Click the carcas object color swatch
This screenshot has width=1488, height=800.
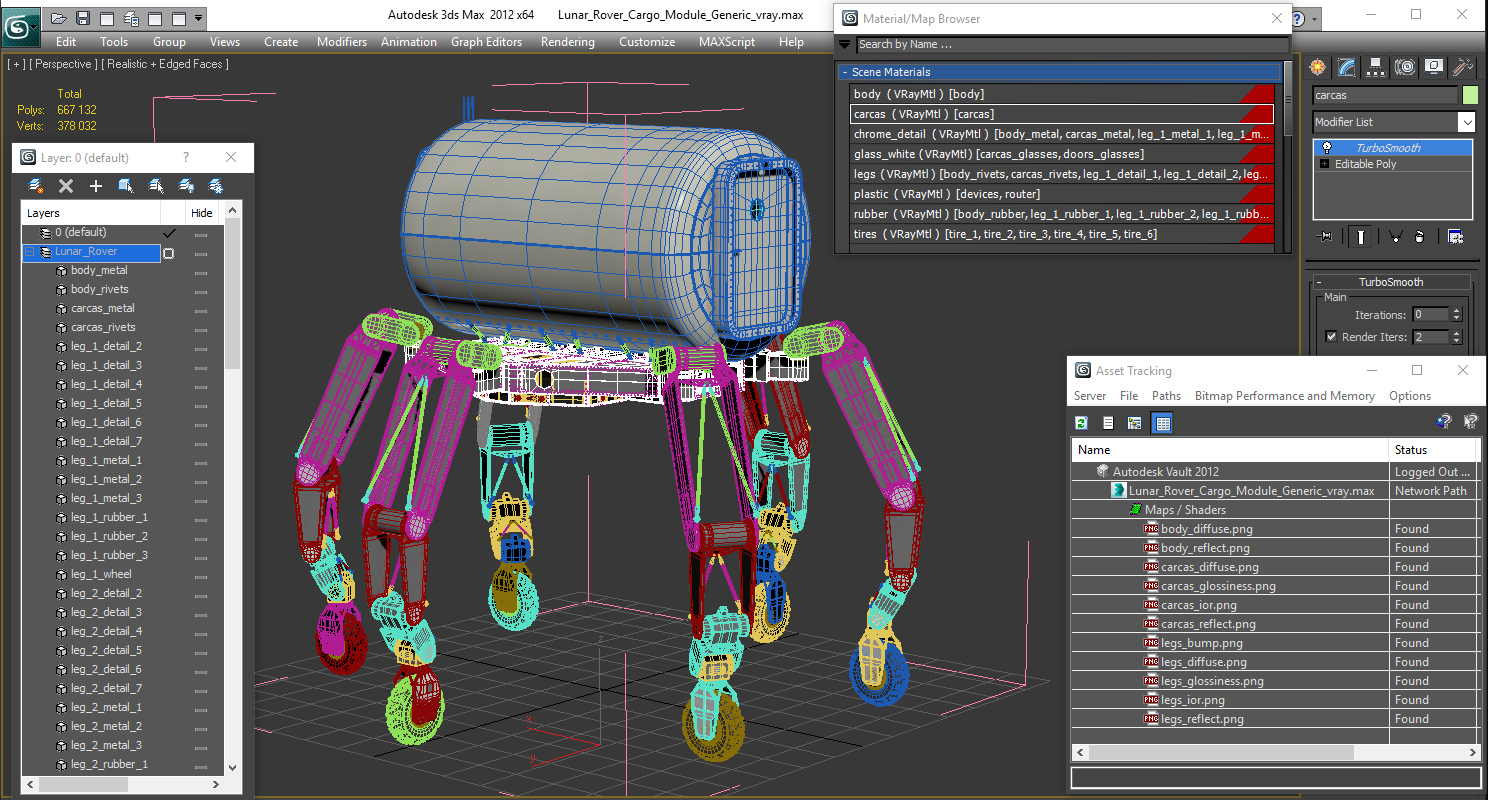pyautogui.click(x=1469, y=95)
